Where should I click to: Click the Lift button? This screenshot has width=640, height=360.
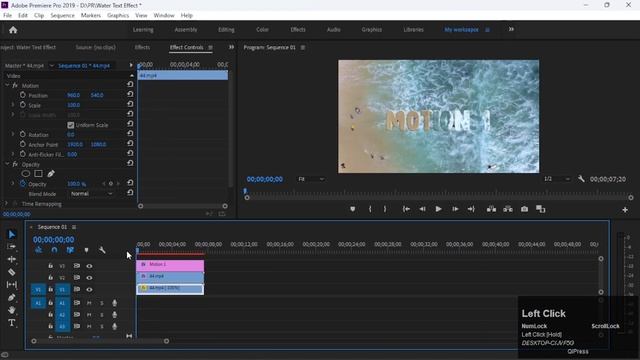pyautogui.click(x=491, y=209)
